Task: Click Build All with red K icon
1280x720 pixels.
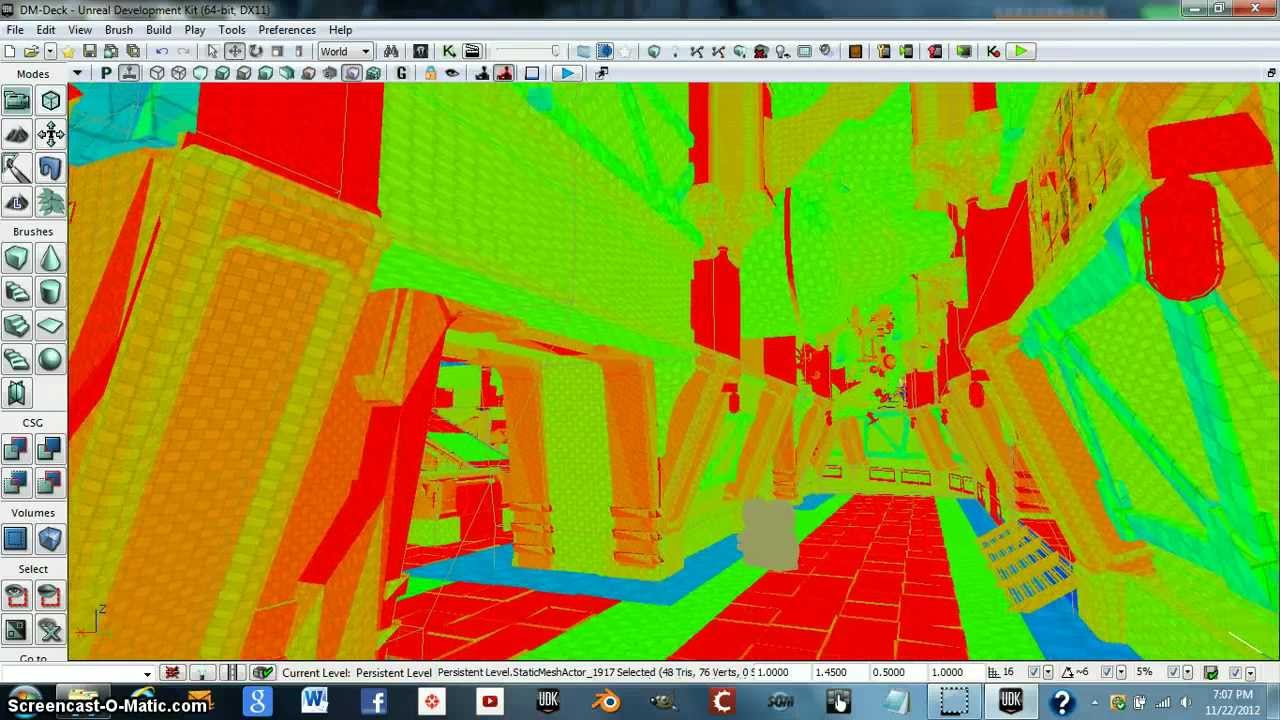Action: click(993, 51)
